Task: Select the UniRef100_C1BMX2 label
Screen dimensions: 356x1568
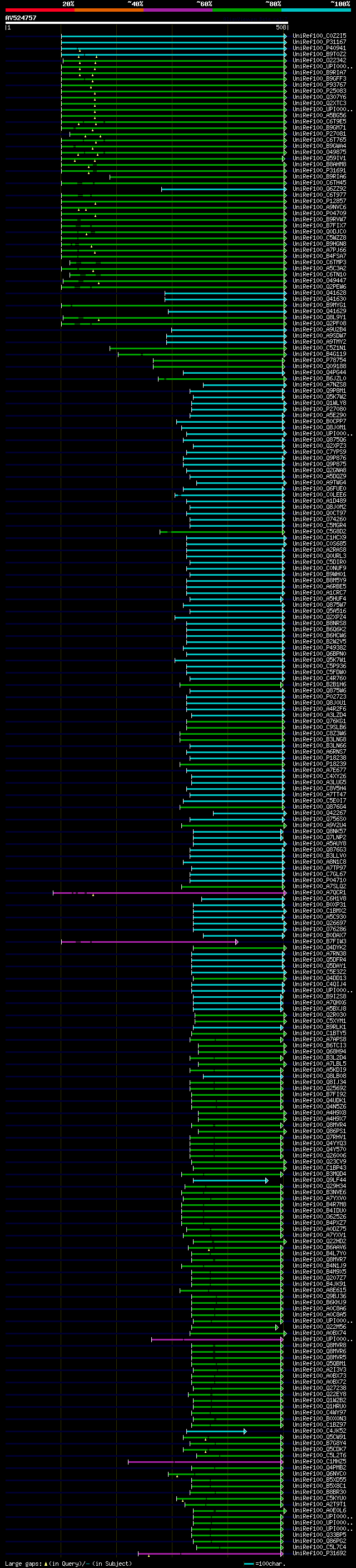Action: coord(319,911)
